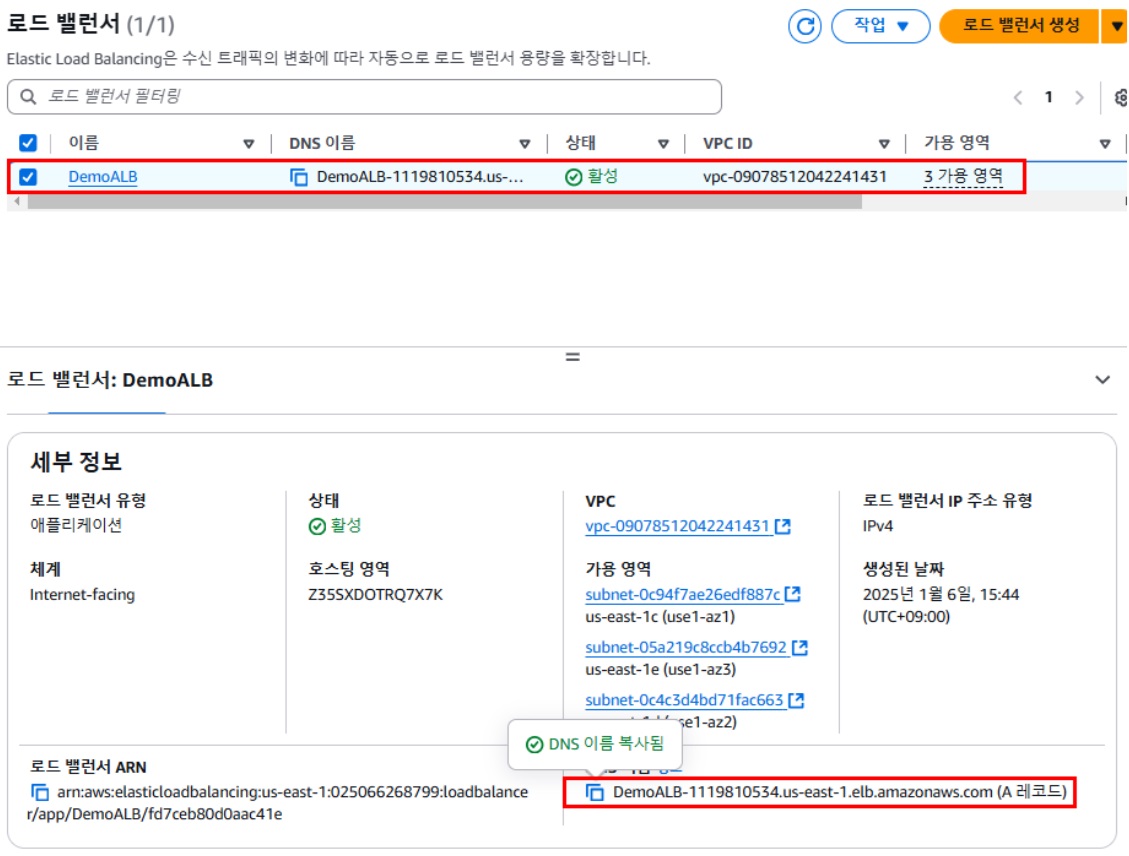Sort by 이름 column arrow
Image resolution: width=1129 pixels, height=856 pixels.
tap(248, 144)
